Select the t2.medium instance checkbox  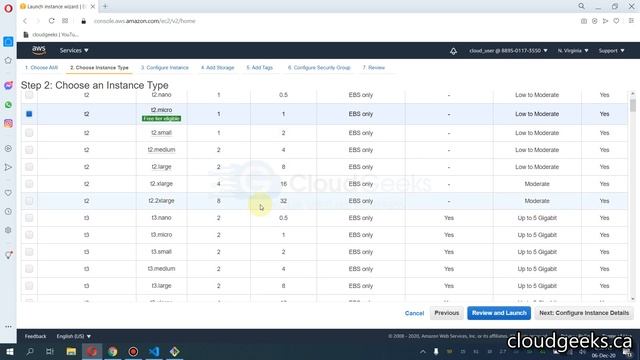coord(29,150)
